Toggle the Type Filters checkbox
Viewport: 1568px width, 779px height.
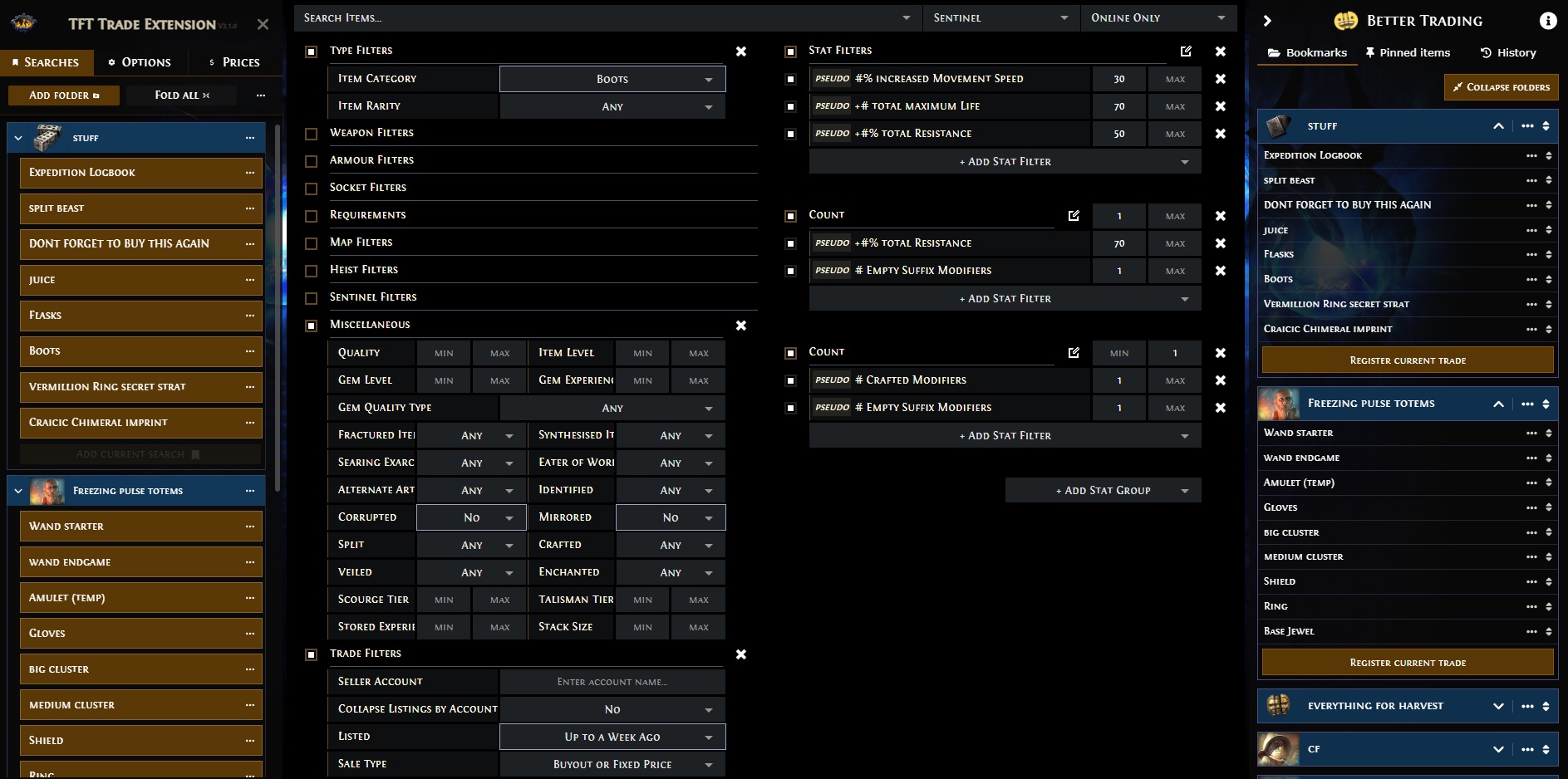[x=312, y=51]
